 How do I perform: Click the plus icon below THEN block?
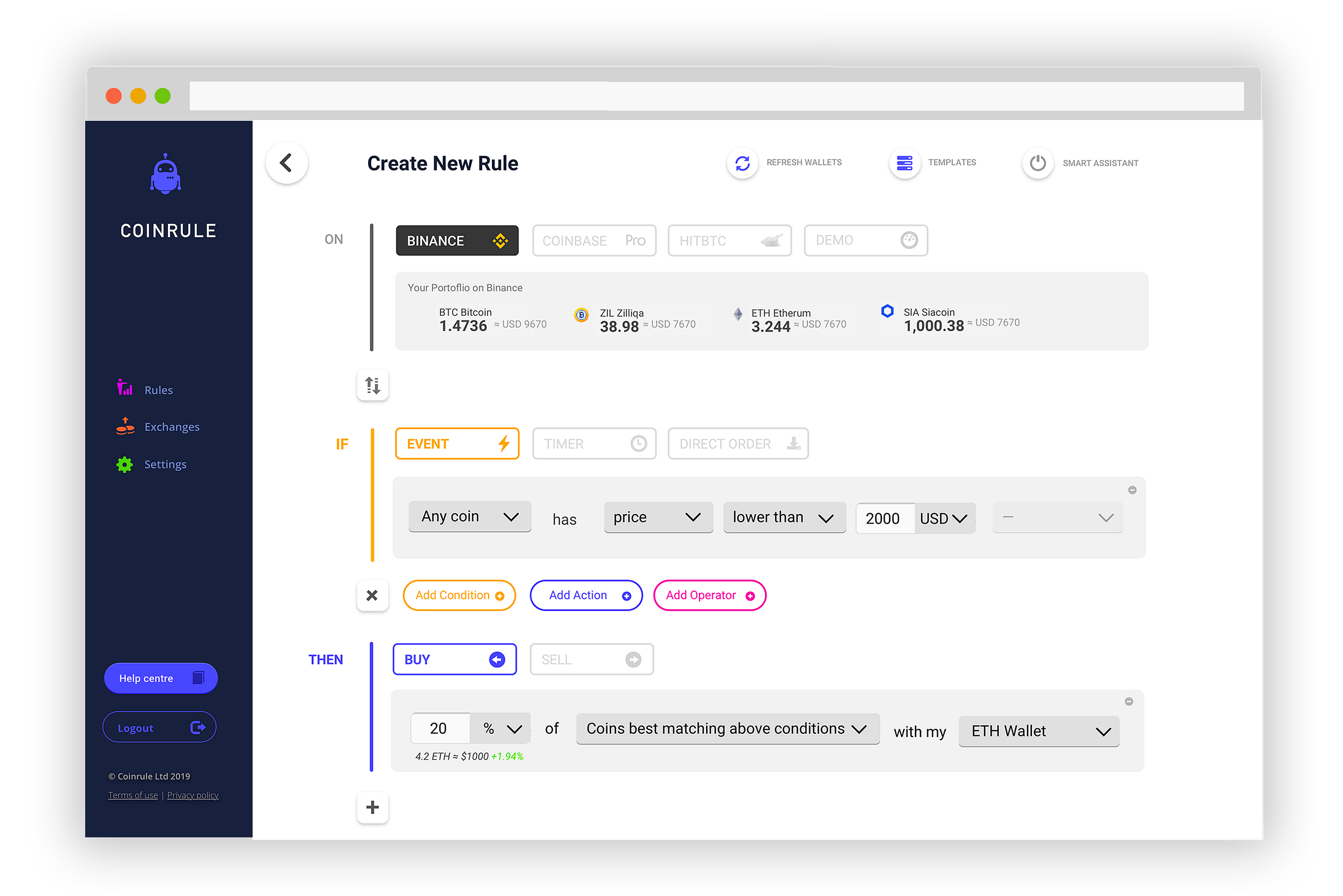373,807
